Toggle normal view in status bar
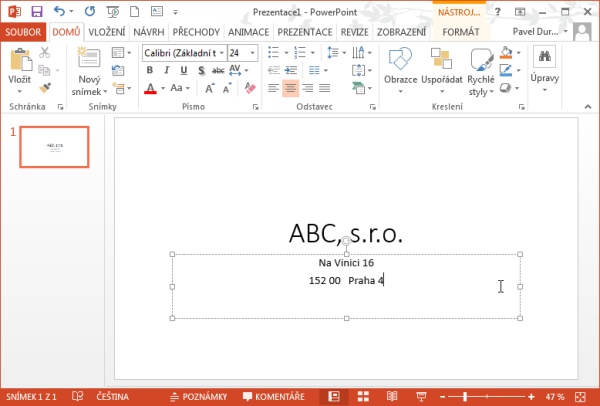This screenshot has height=406, width=600. pyautogui.click(x=334, y=396)
